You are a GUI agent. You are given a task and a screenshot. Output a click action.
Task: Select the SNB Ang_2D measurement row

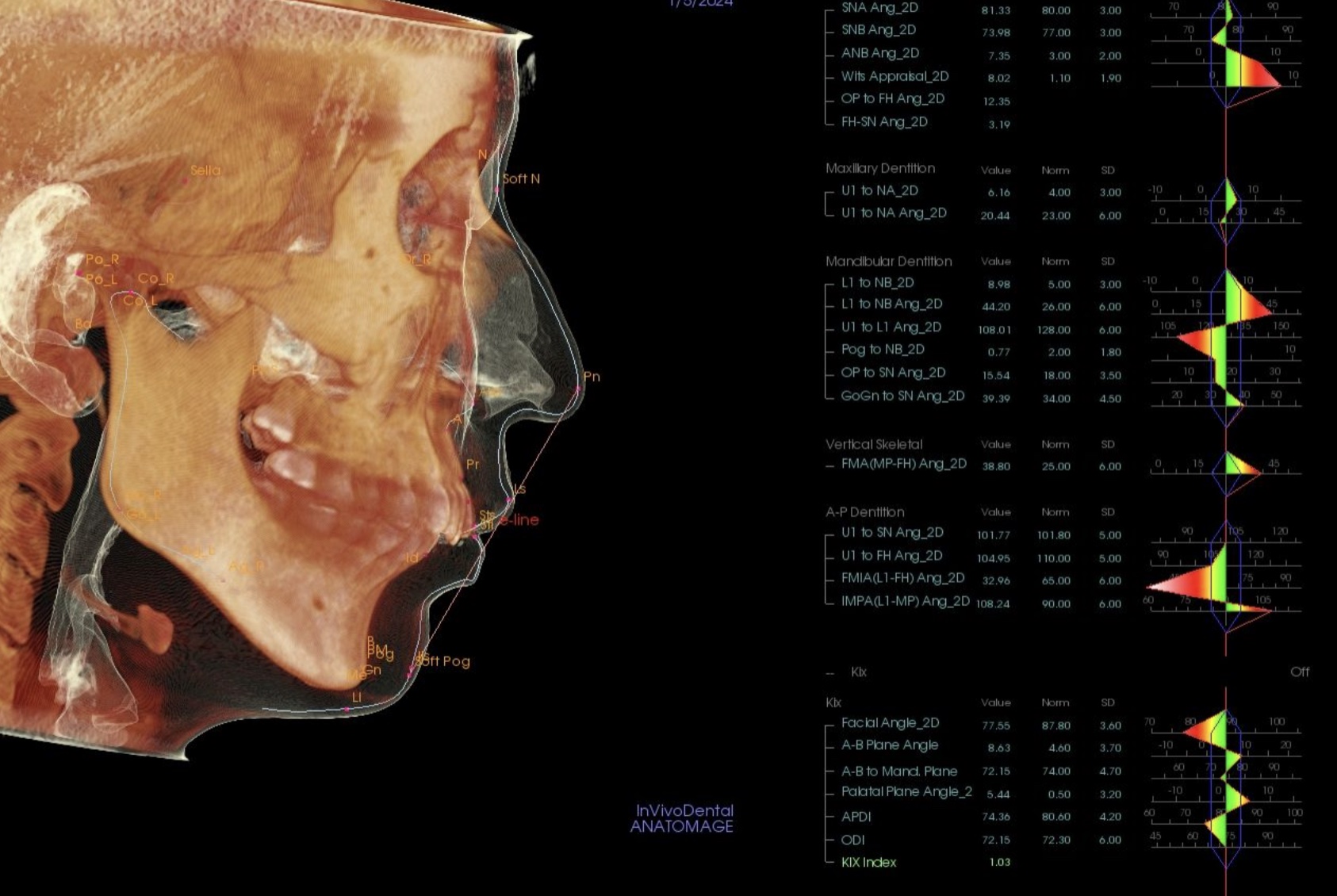click(982, 30)
